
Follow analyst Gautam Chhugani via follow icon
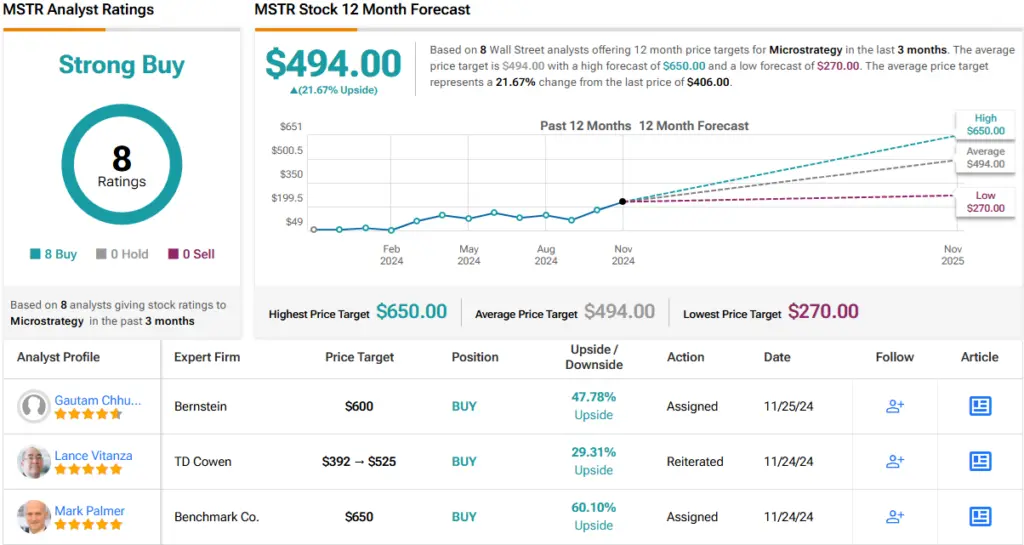coord(895,406)
